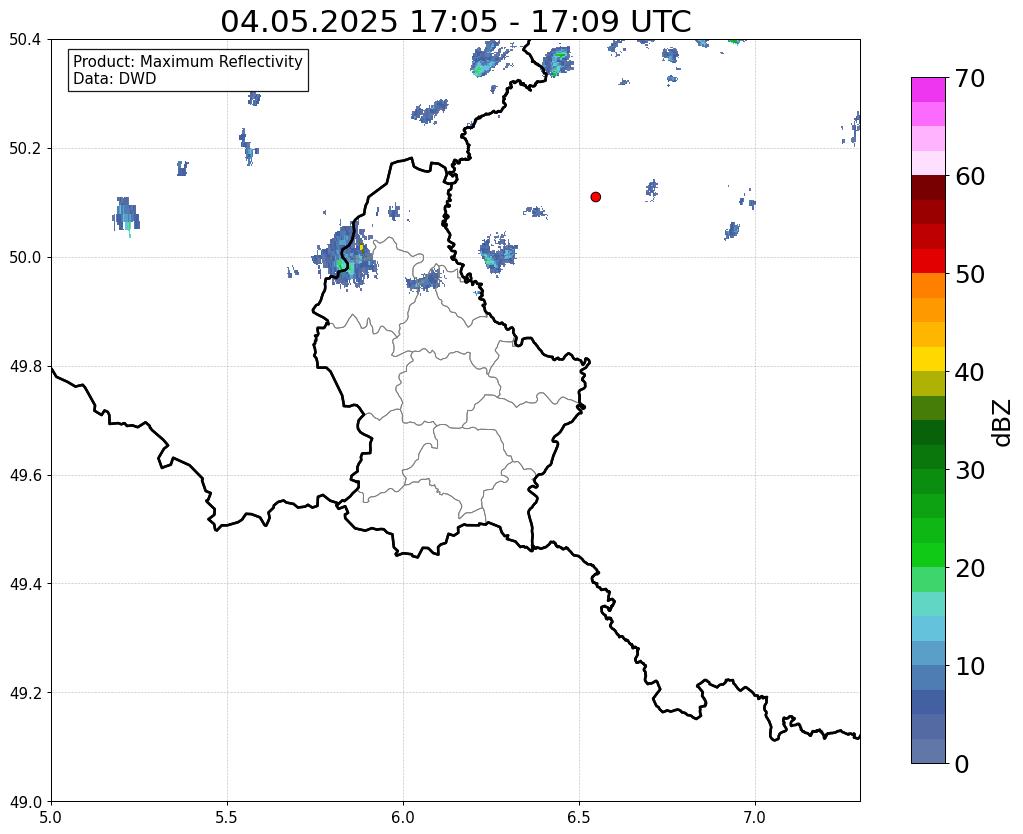Screen dimensions: 1023x834
Task: Select the 50 value on the colorbar
Action: coord(970,274)
